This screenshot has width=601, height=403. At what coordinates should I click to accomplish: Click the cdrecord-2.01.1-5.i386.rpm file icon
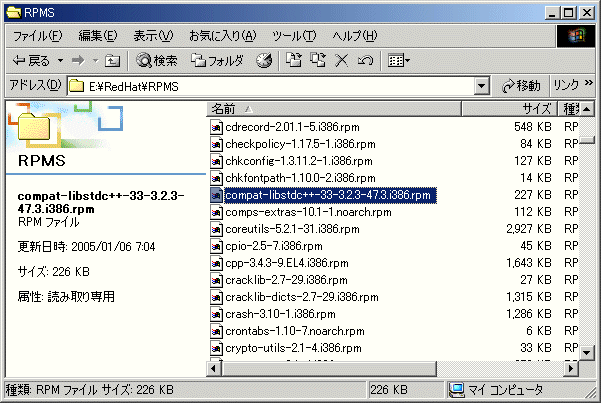pyautogui.click(x=216, y=127)
